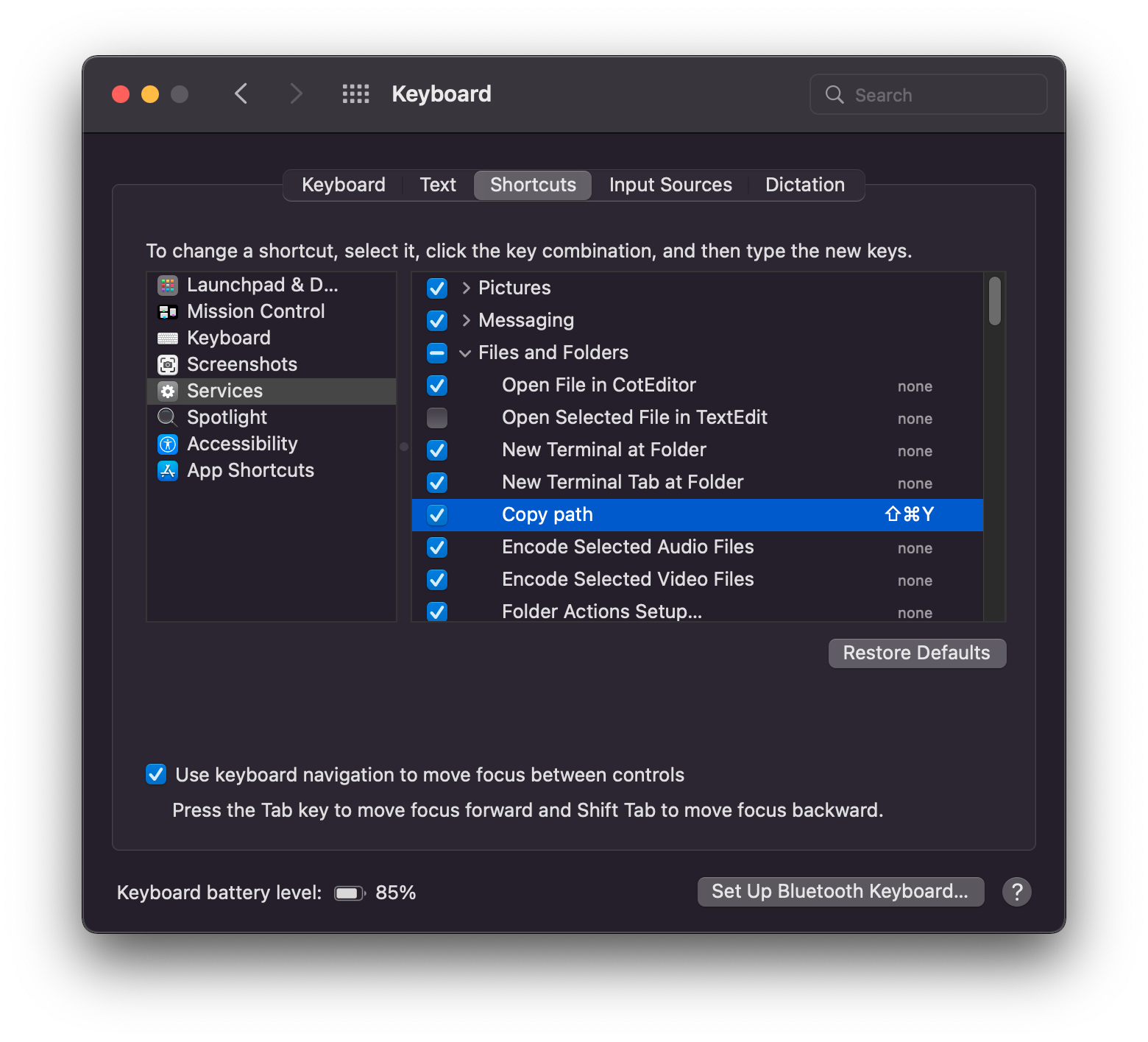Click the Accessibility category icon
This screenshot has height=1042, width=1148.
[x=168, y=444]
